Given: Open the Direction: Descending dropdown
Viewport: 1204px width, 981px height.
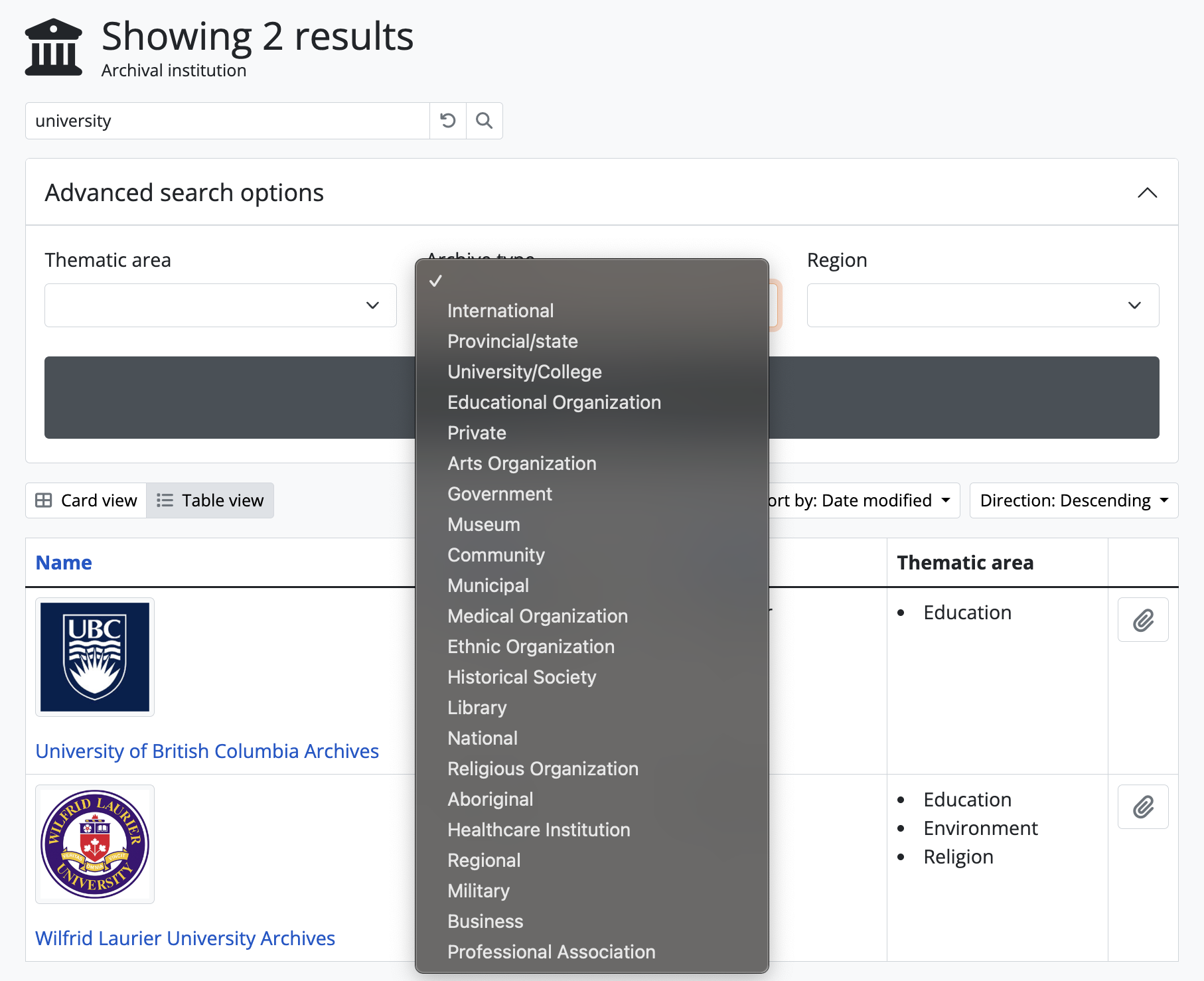Looking at the screenshot, I should click(x=1073, y=500).
